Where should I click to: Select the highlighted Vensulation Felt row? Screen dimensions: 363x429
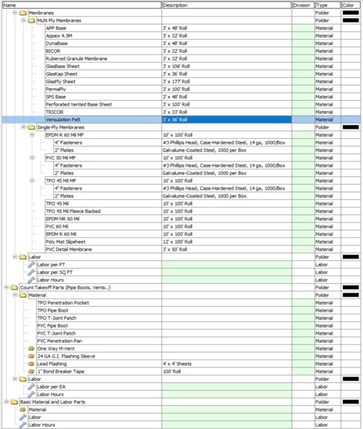click(181, 120)
